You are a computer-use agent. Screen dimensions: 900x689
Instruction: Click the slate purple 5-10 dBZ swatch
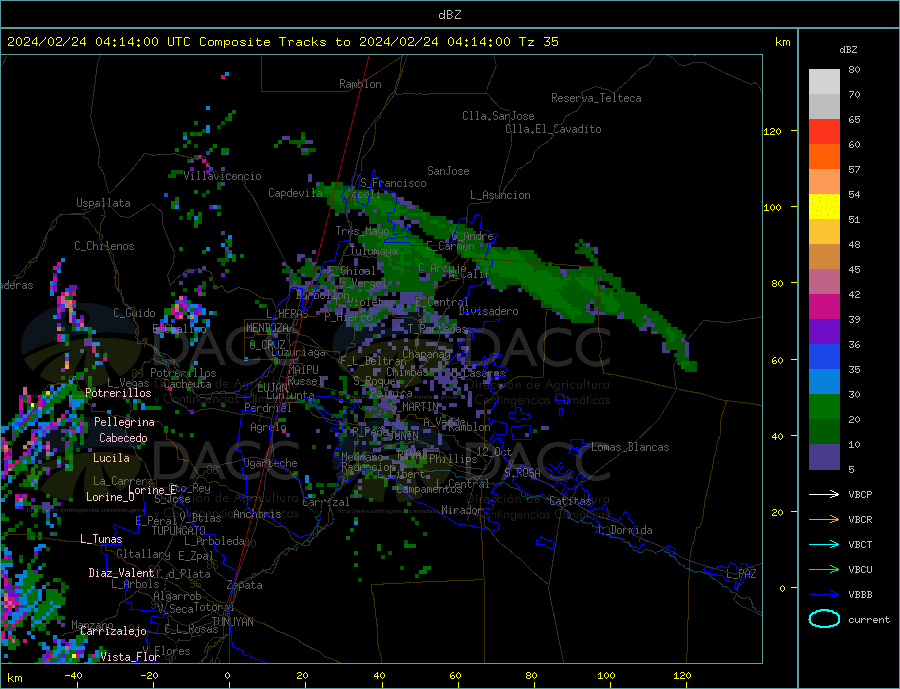824,457
